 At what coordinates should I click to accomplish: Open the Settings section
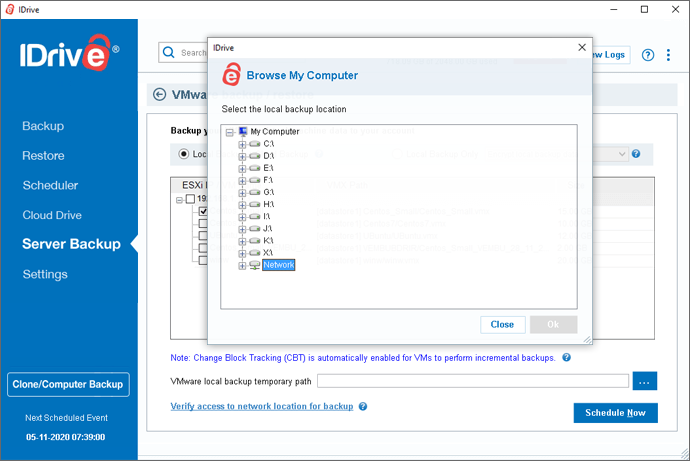click(x=45, y=274)
